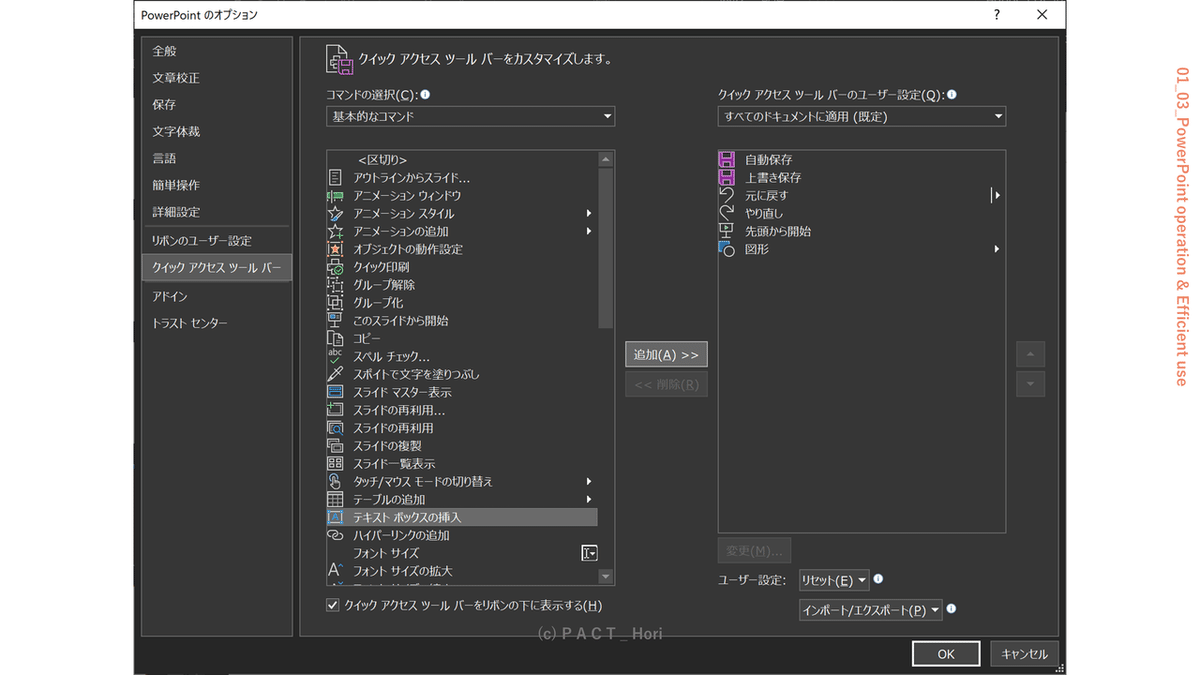The height and width of the screenshot is (675, 1200).
Task: Select このスライドから開始 icon
Action: [335, 321]
